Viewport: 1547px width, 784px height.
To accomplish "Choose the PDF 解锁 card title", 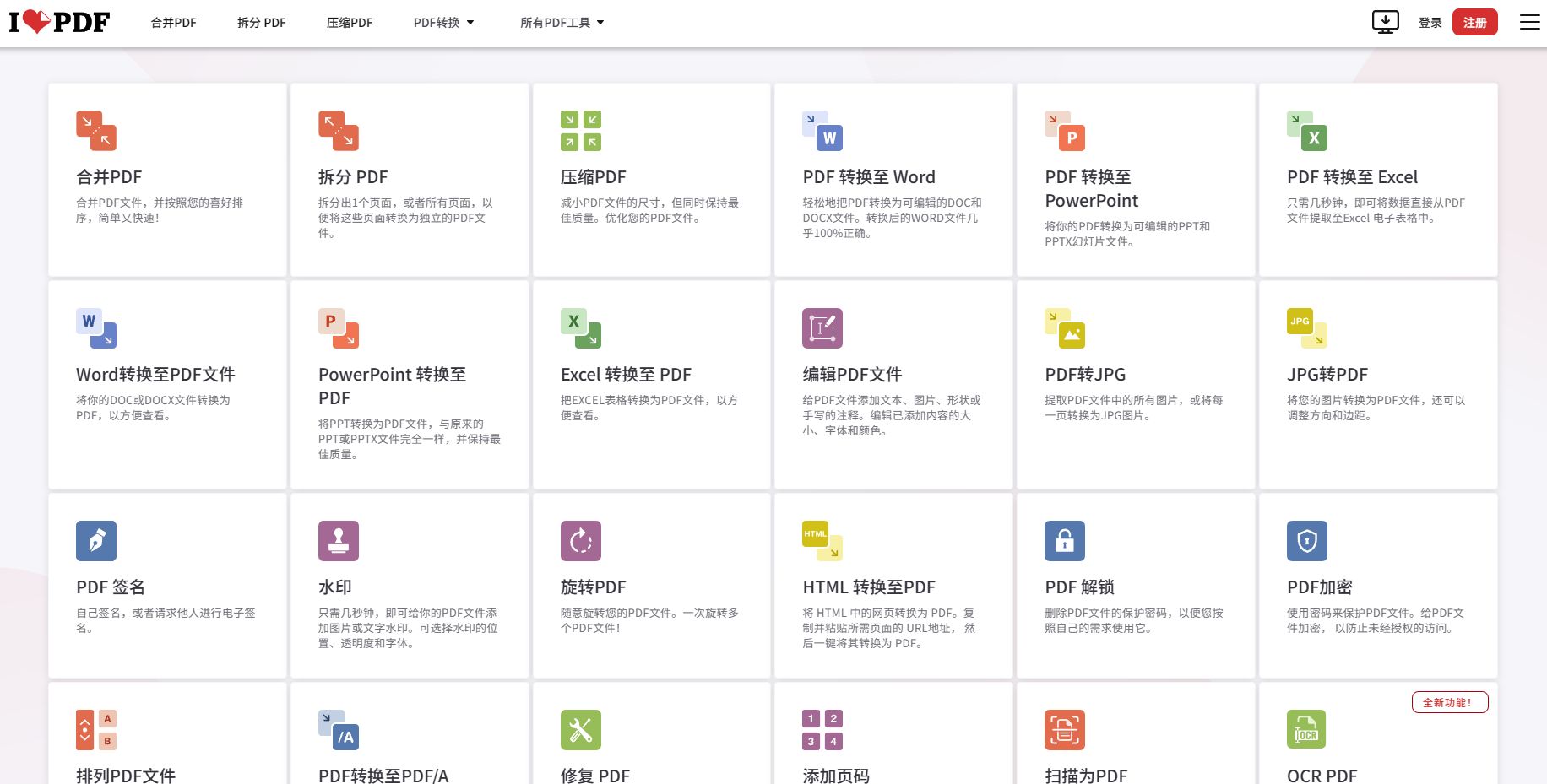I will click(1079, 587).
